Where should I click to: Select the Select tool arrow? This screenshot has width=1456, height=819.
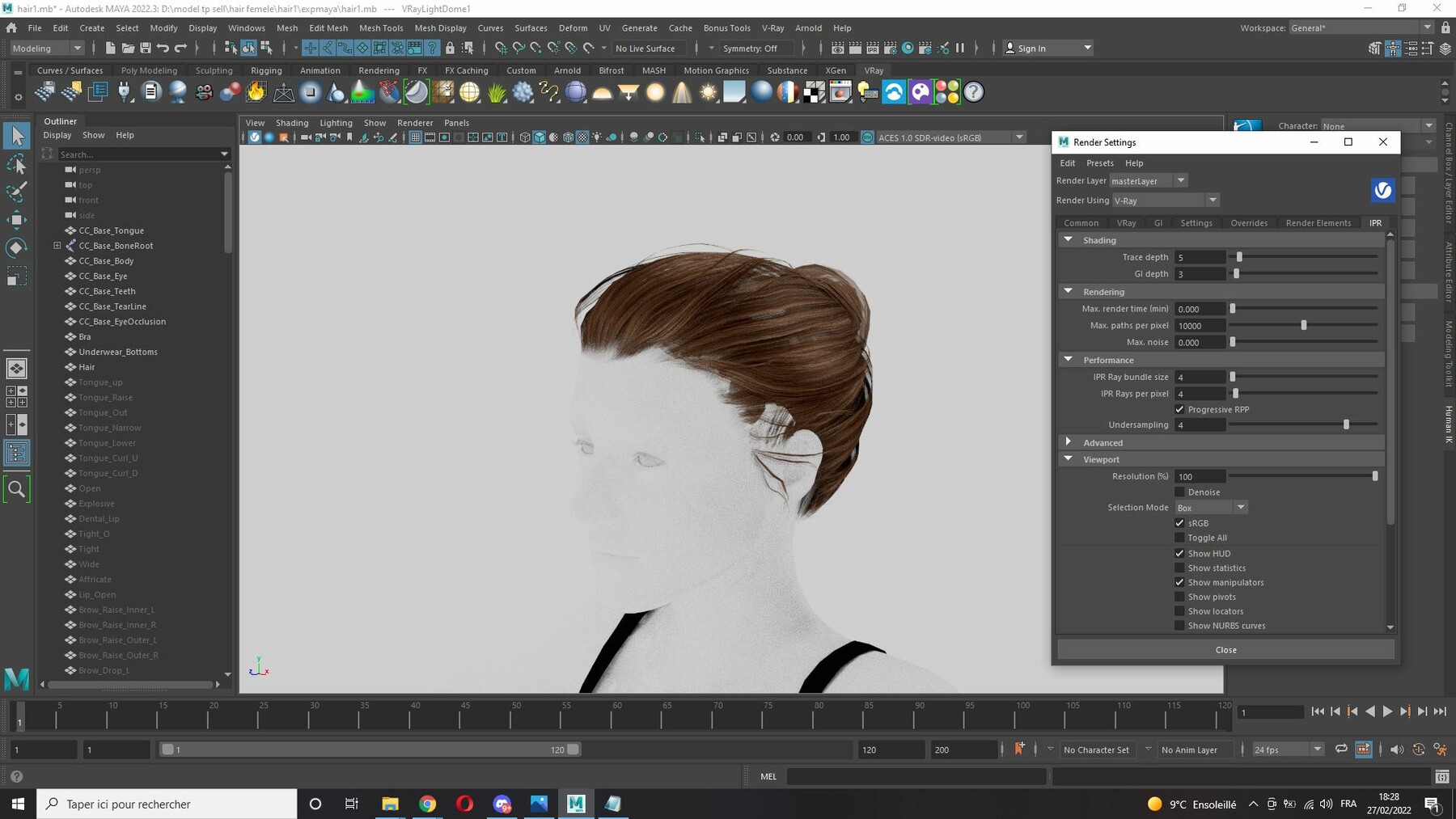(x=16, y=136)
